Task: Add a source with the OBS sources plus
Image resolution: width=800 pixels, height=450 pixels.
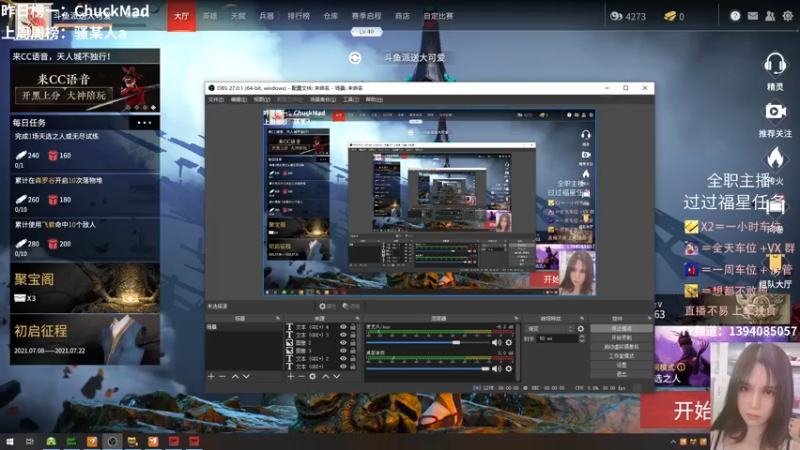Action: 290,376
